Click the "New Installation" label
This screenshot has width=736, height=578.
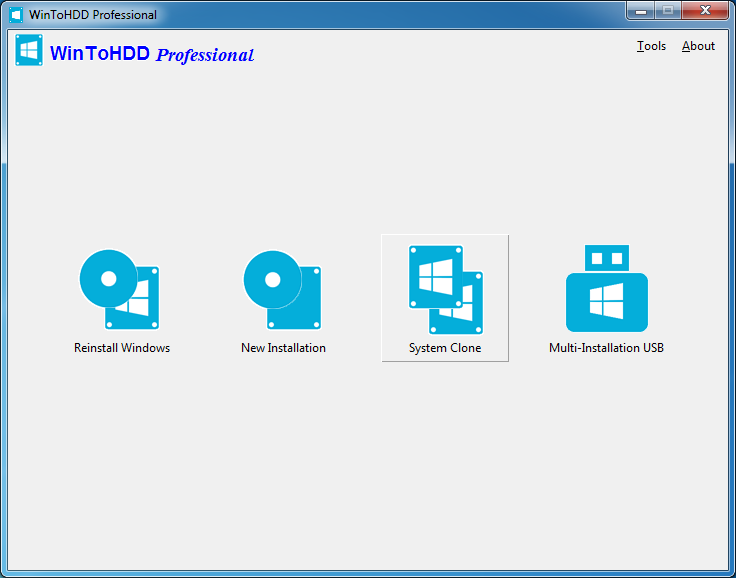[284, 348]
